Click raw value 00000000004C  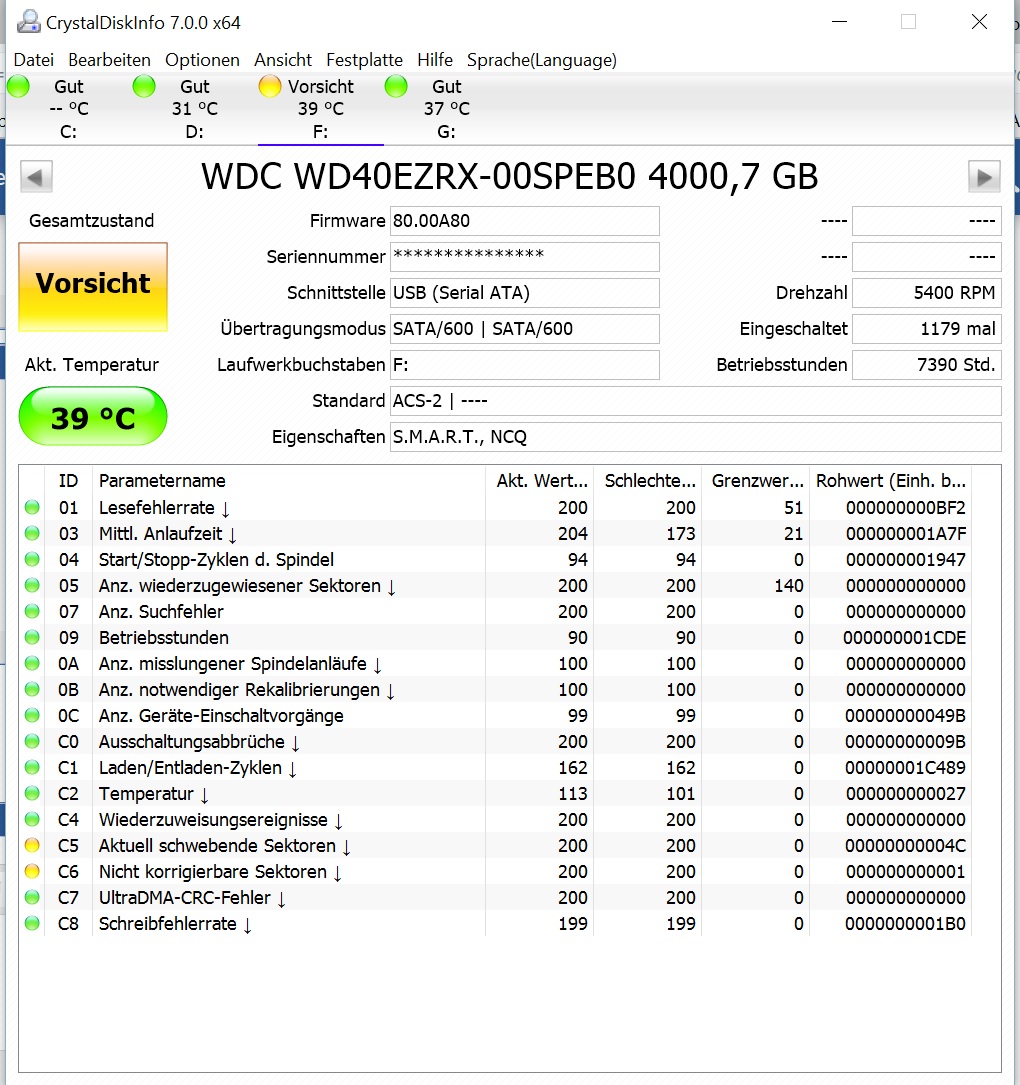[x=905, y=846]
